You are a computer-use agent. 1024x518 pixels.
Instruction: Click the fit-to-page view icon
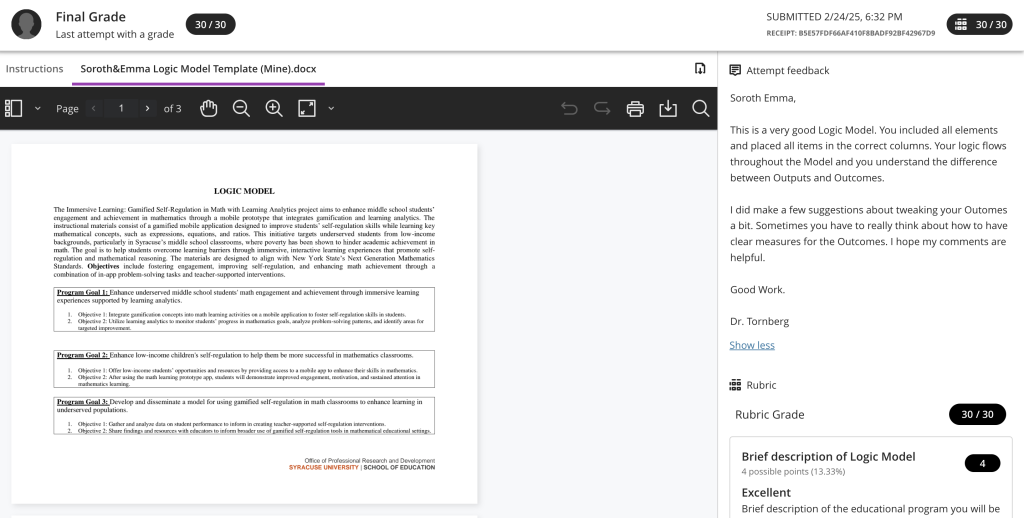click(x=307, y=108)
